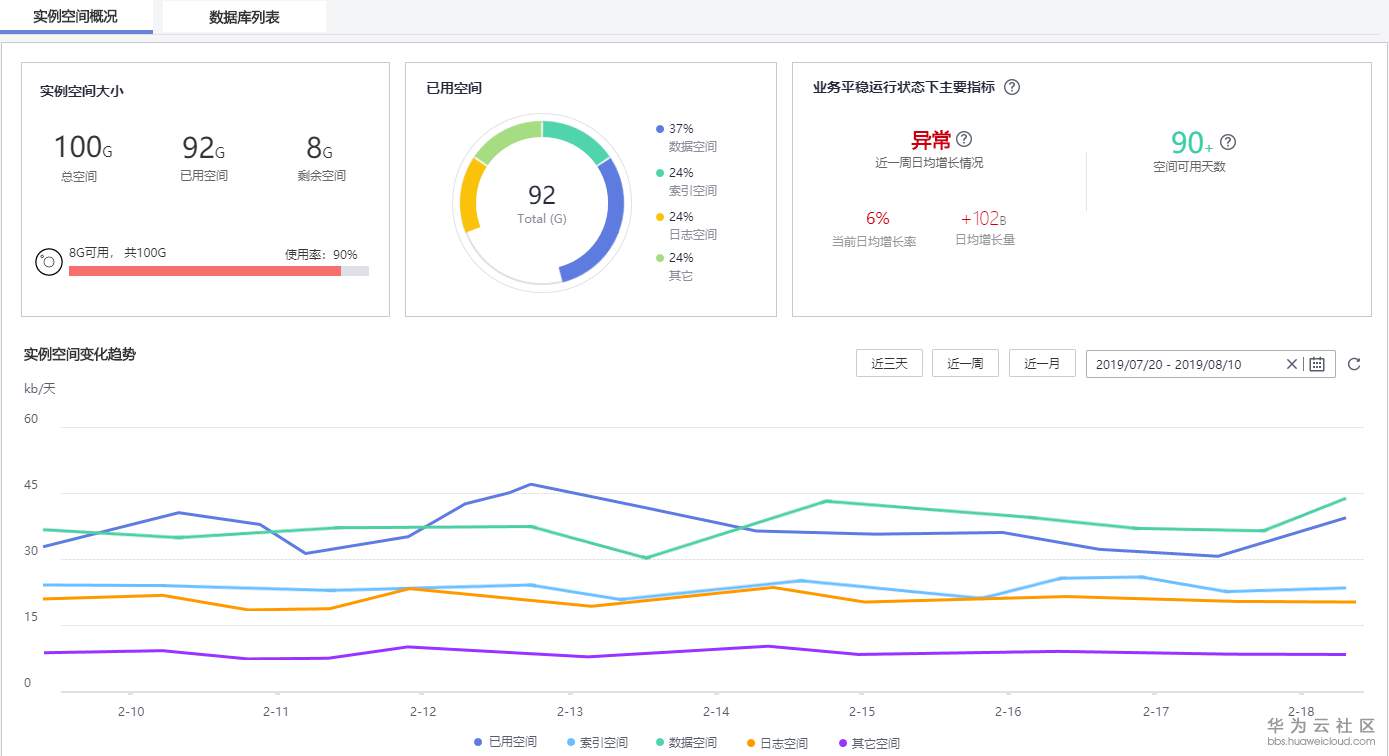Toggle the 其它空间 series in the trend chart legend
This screenshot has height=756, width=1389.
868,743
